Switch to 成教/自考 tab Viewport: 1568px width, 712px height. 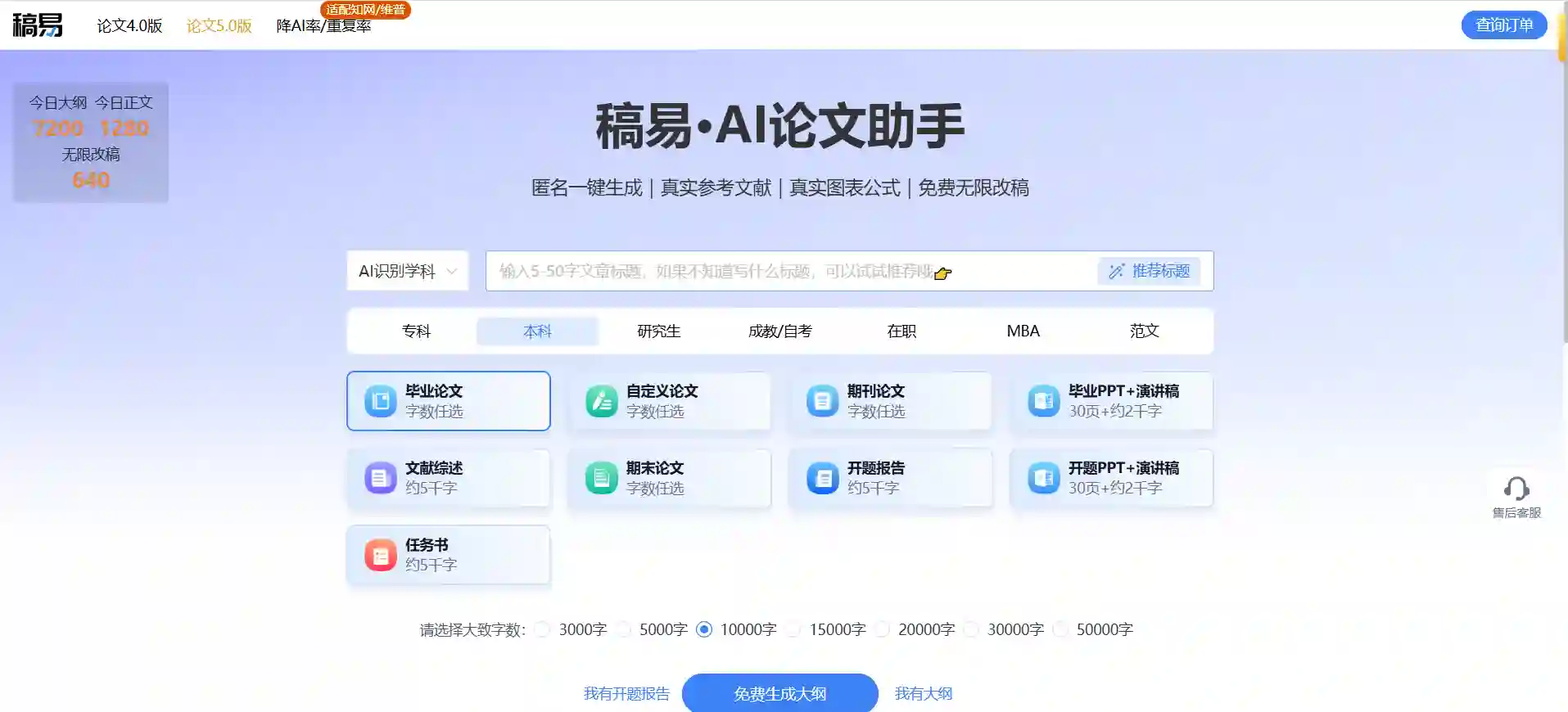point(780,331)
